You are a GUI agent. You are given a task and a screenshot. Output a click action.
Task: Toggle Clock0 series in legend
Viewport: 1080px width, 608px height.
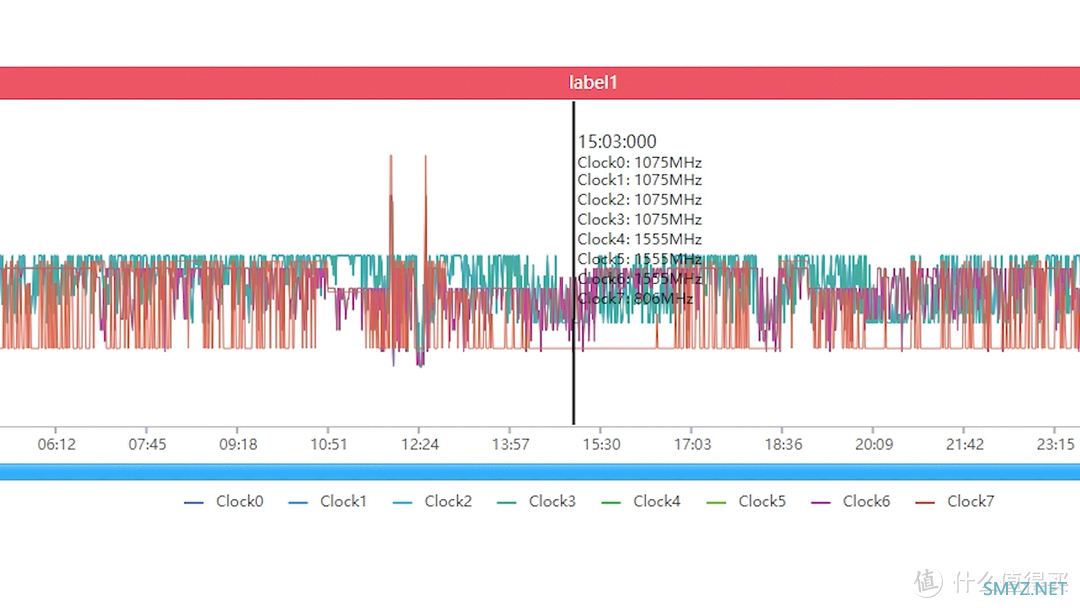tap(224, 501)
